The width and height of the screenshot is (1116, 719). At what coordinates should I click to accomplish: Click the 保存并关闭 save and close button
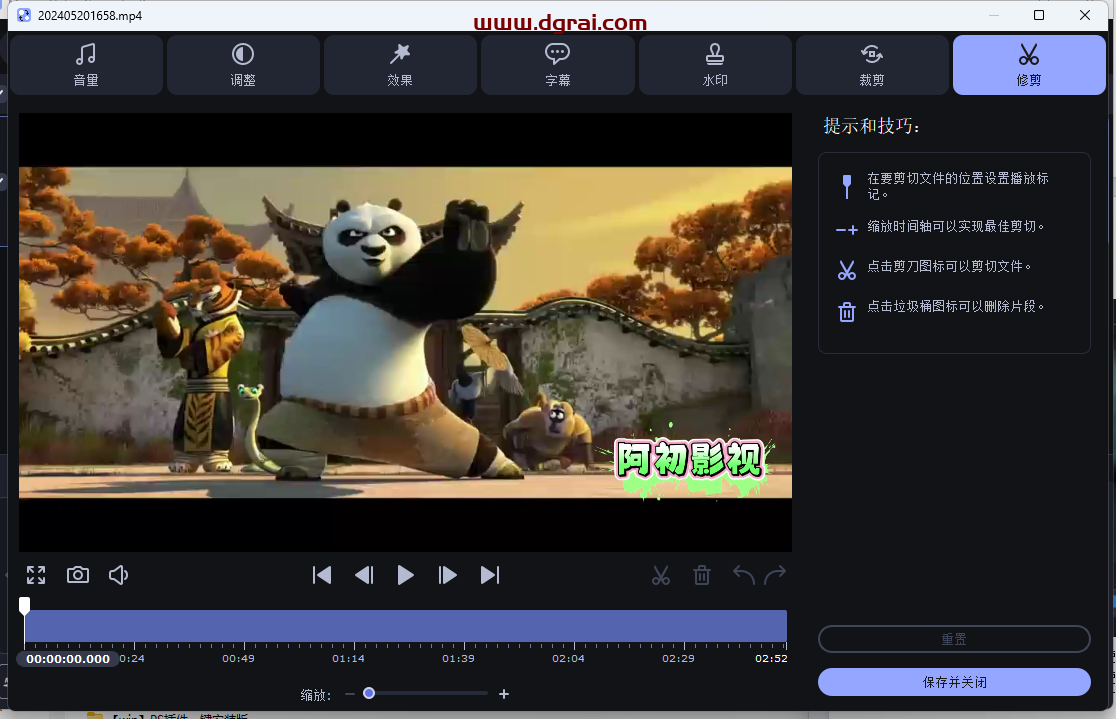954,682
